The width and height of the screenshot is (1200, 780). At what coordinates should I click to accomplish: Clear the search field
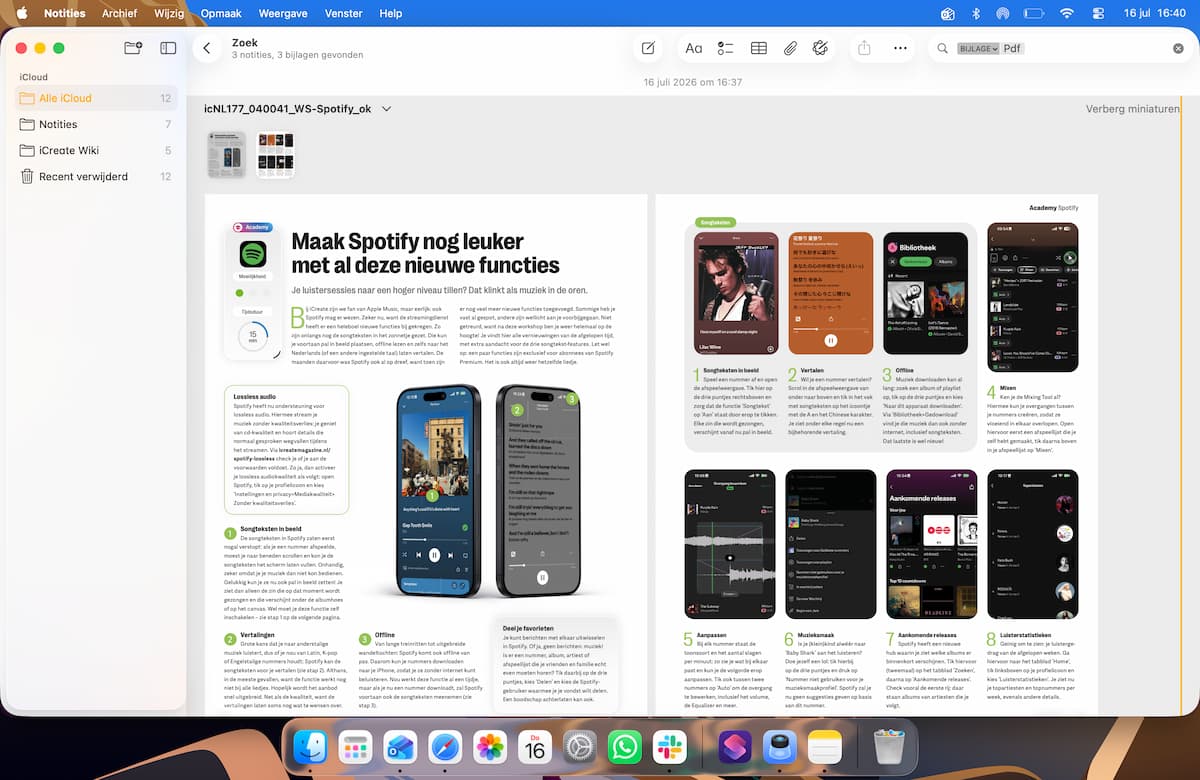tap(1178, 48)
